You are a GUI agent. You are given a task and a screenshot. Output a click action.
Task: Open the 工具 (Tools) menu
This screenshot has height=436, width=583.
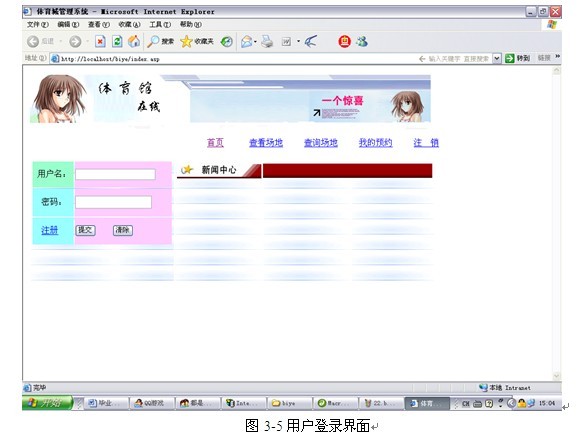point(160,25)
